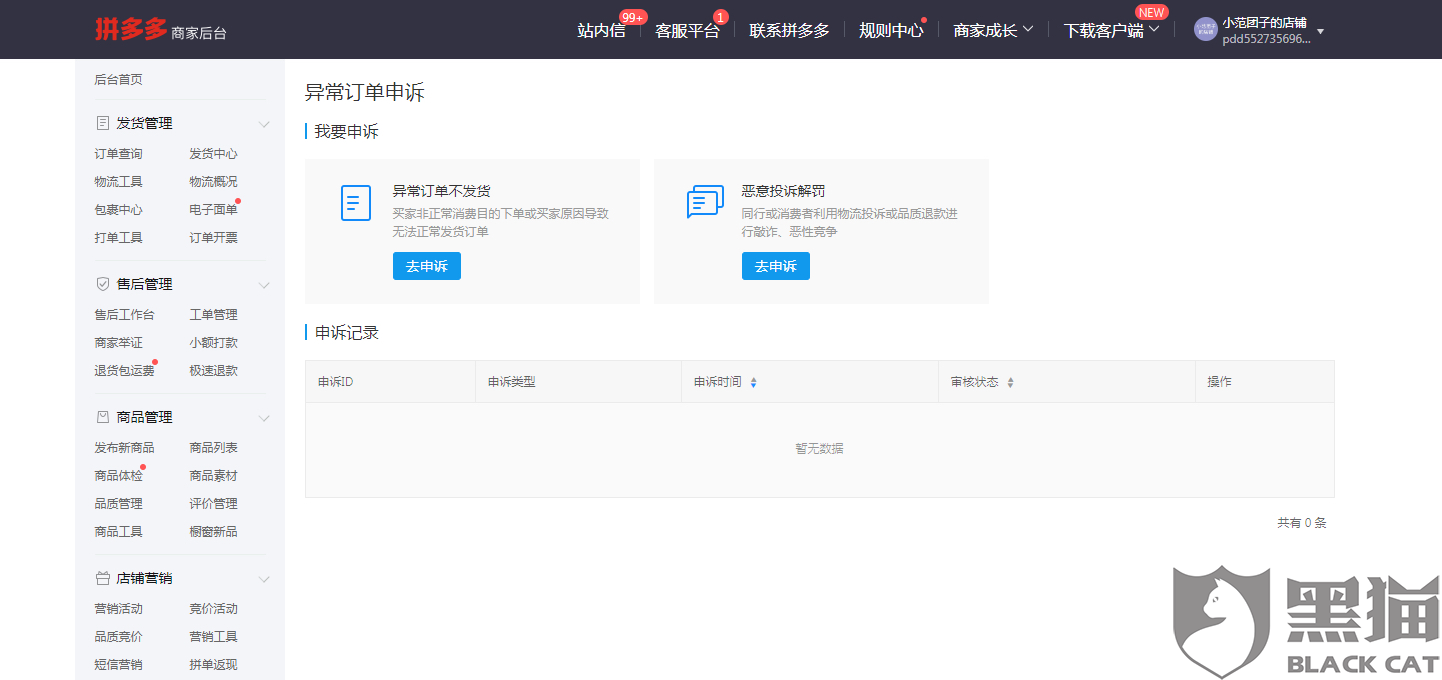Select the 发货管理 document icon
The image size is (1442, 680).
click(101, 122)
